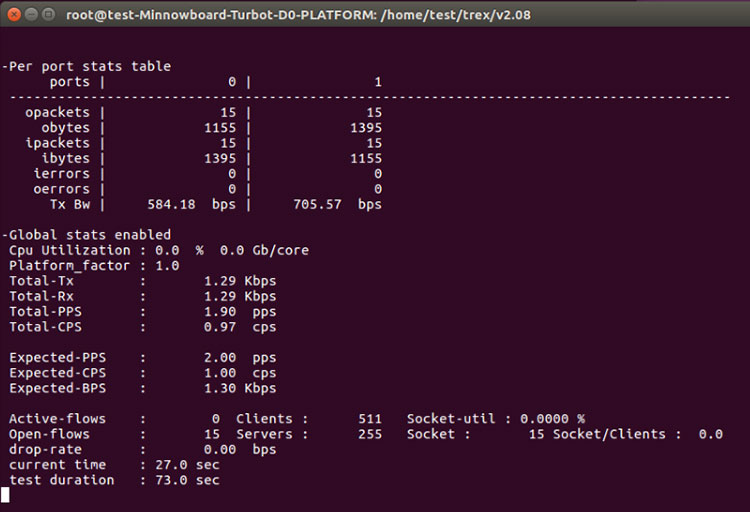Click the ibytes value 1155 for port 1

pos(366,158)
